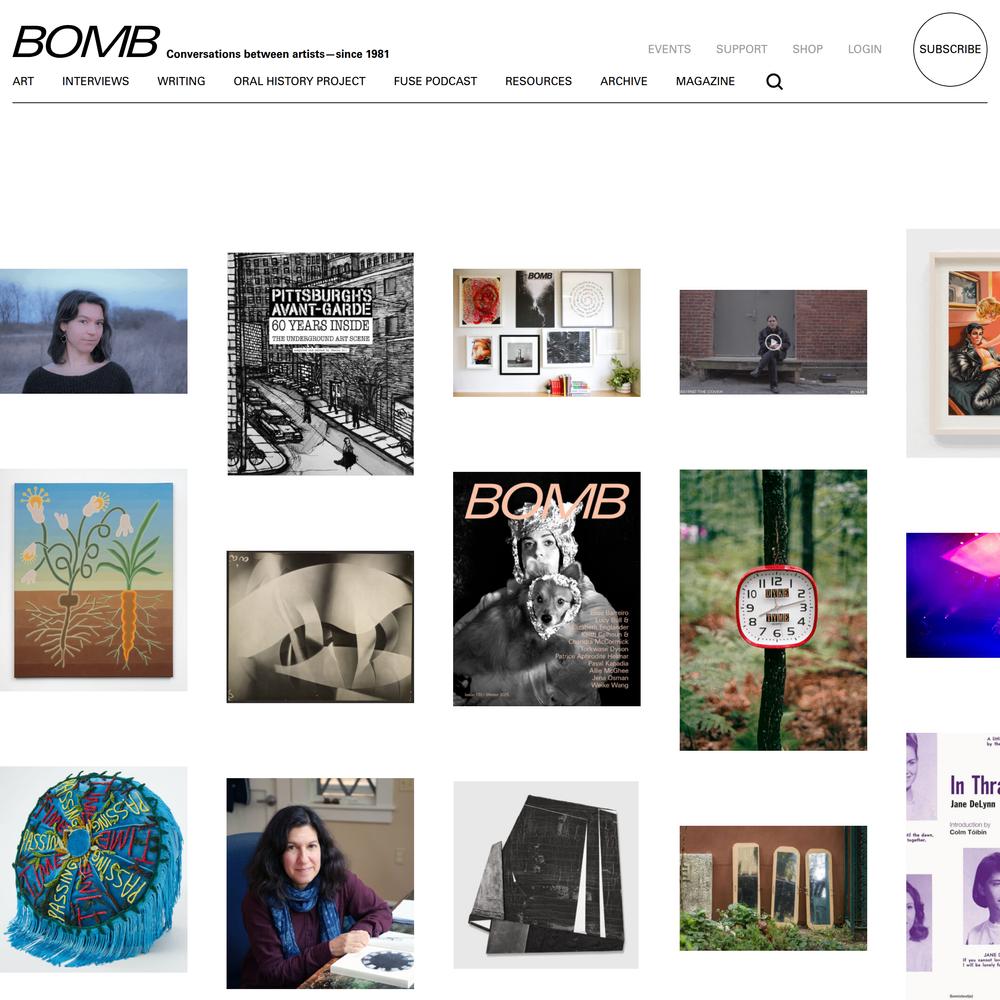The height and width of the screenshot is (1000, 1000).
Task: Open the search magnifier icon
Action: 774,82
